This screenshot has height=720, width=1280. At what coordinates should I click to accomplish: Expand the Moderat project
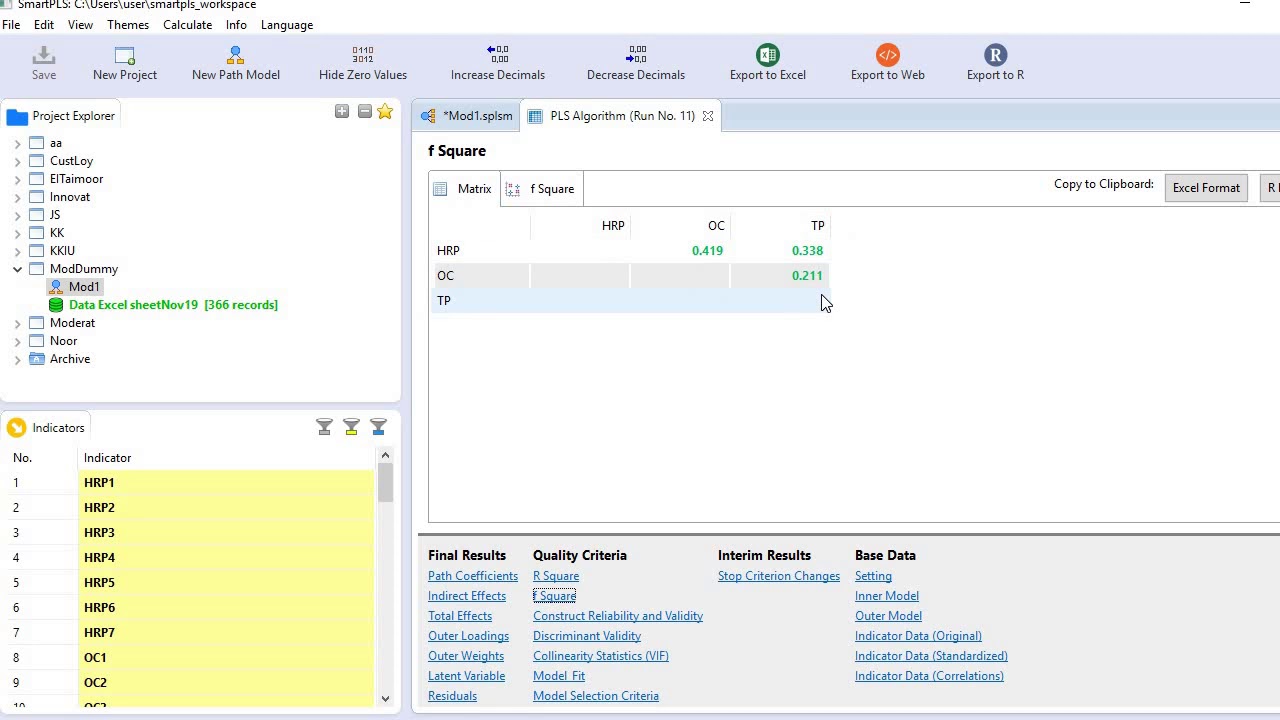pyautogui.click(x=17, y=323)
